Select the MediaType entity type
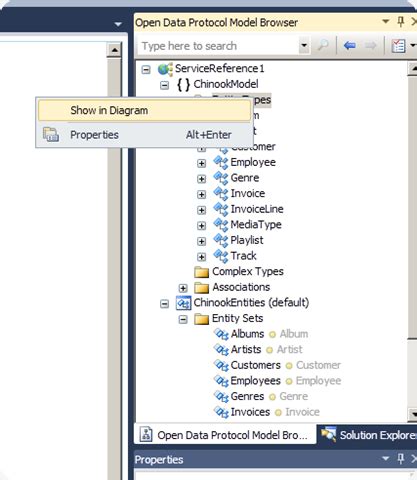The image size is (417, 480). coord(256,224)
